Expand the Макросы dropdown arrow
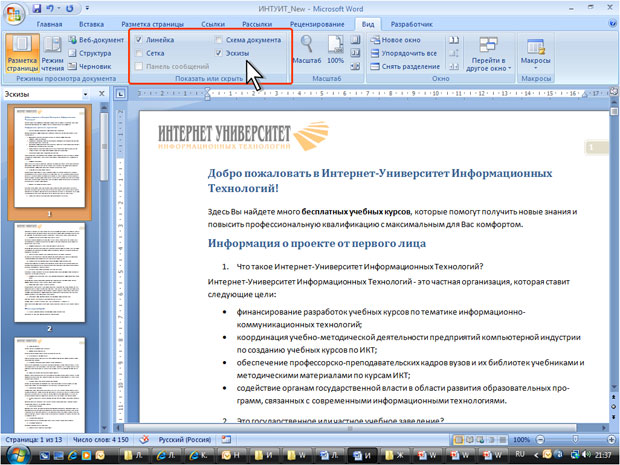620x465 pixels. coord(536,68)
